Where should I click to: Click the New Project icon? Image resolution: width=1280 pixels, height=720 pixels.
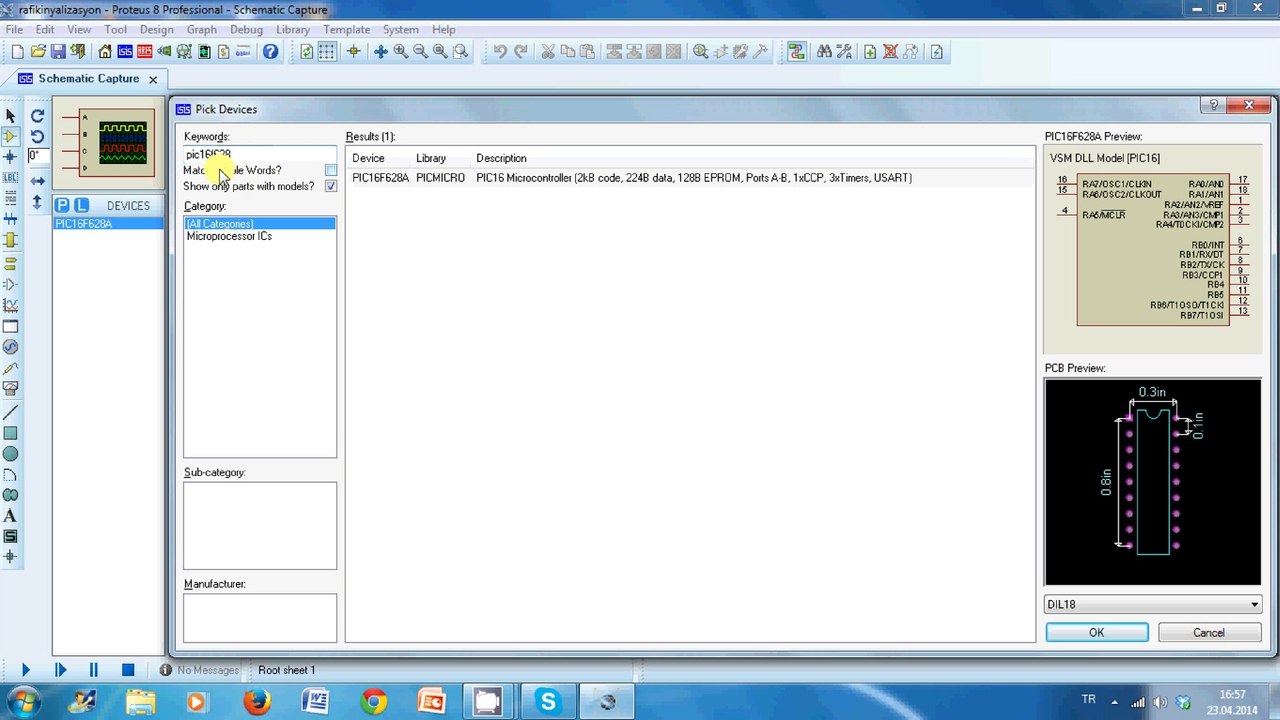coord(18,52)
